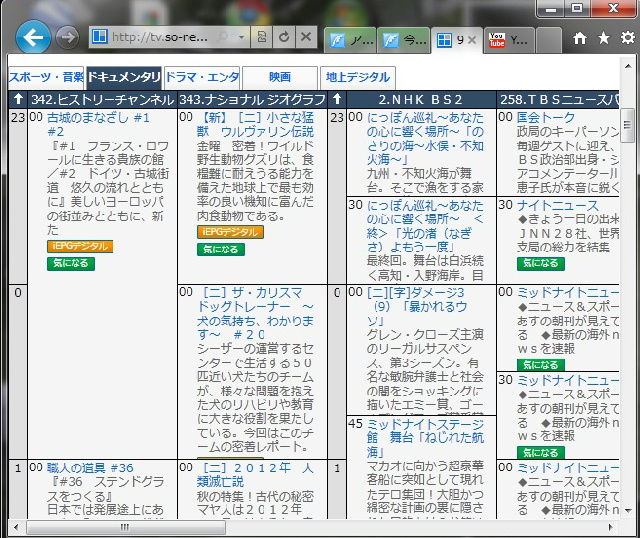Close the active tab with its X

pyautogui.click(x=472, y=40)
